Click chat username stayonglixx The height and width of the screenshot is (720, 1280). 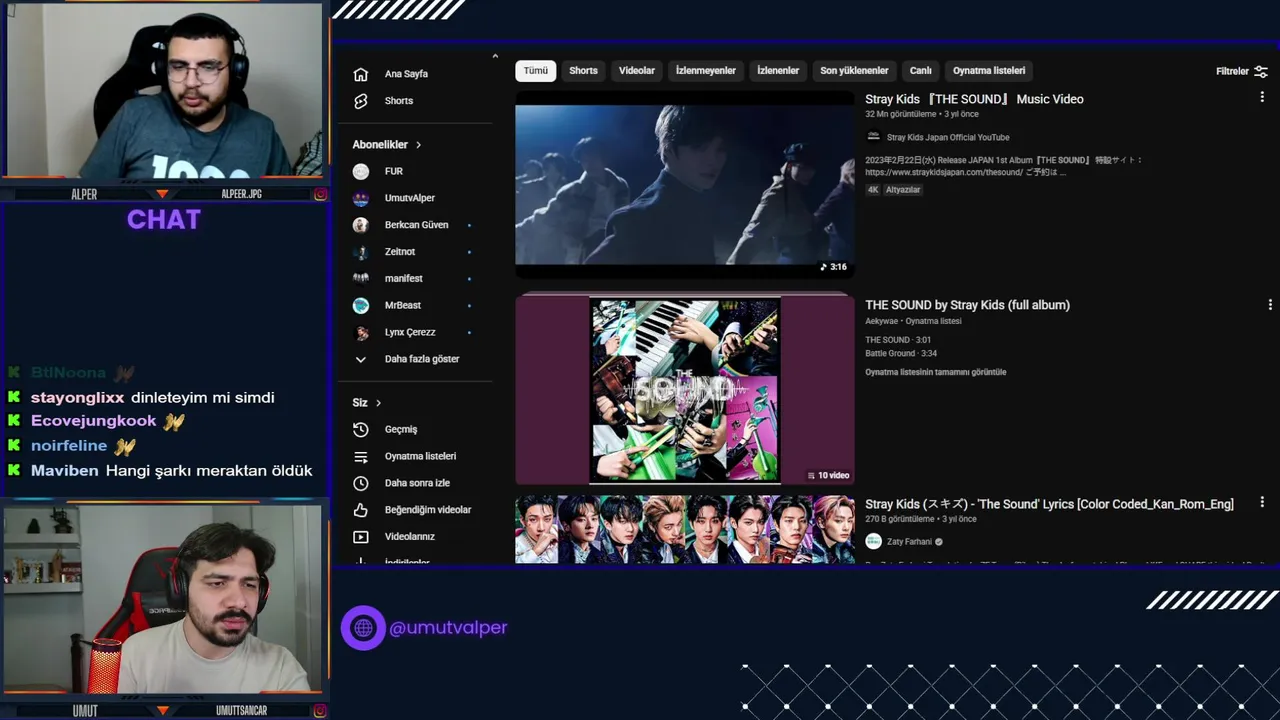tap(78, 397)
